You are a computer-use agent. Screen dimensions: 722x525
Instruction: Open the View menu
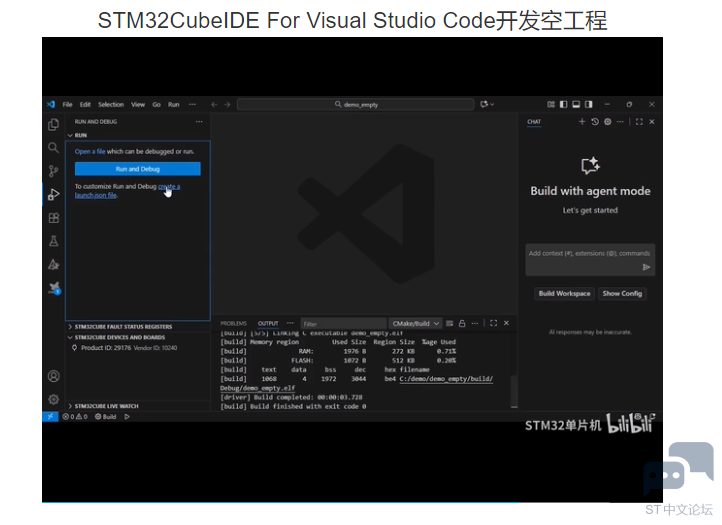click(138, 105)
